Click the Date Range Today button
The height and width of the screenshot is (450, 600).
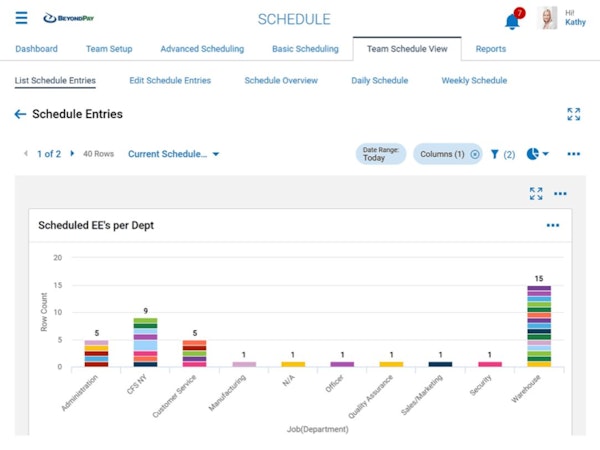[x=380, y=154]
